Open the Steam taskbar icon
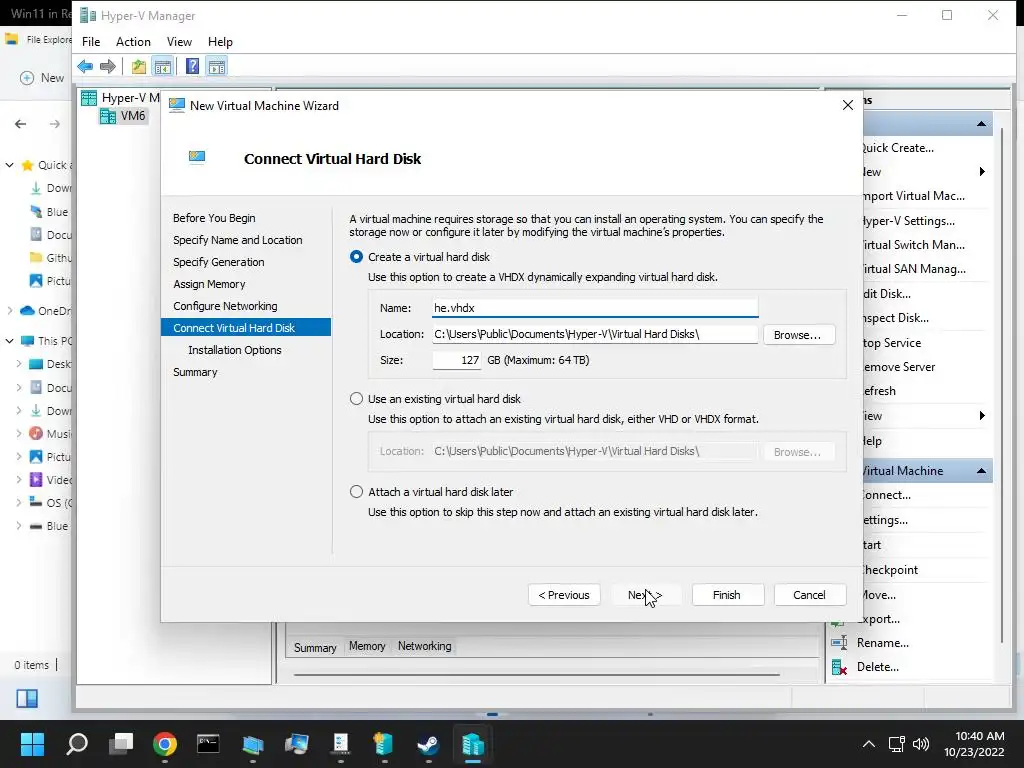This screenshot has width=1024, height=768. (x=428, y=744)
